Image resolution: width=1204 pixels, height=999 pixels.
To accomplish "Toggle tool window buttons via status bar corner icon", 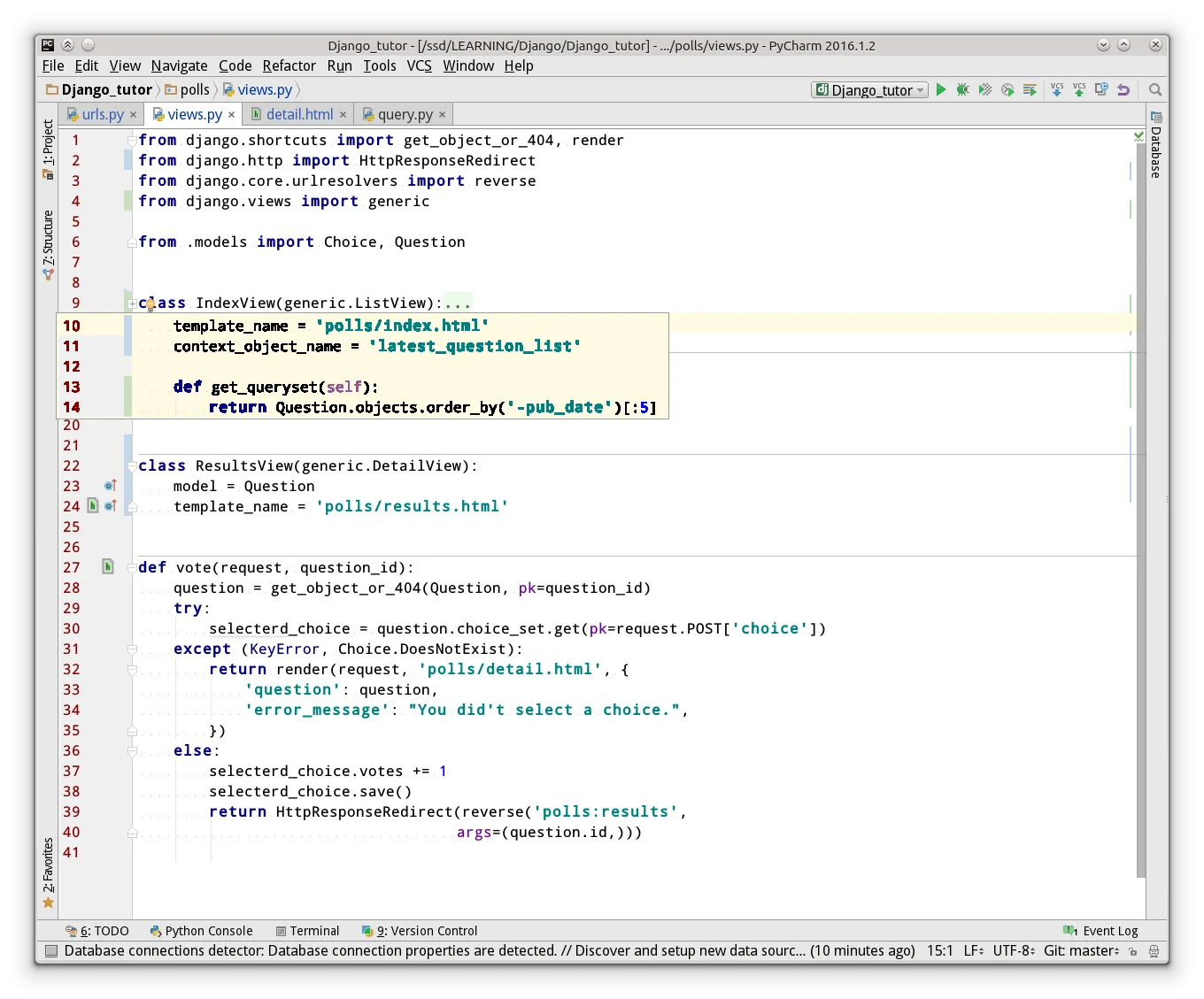I will click(x=51, y=951).
